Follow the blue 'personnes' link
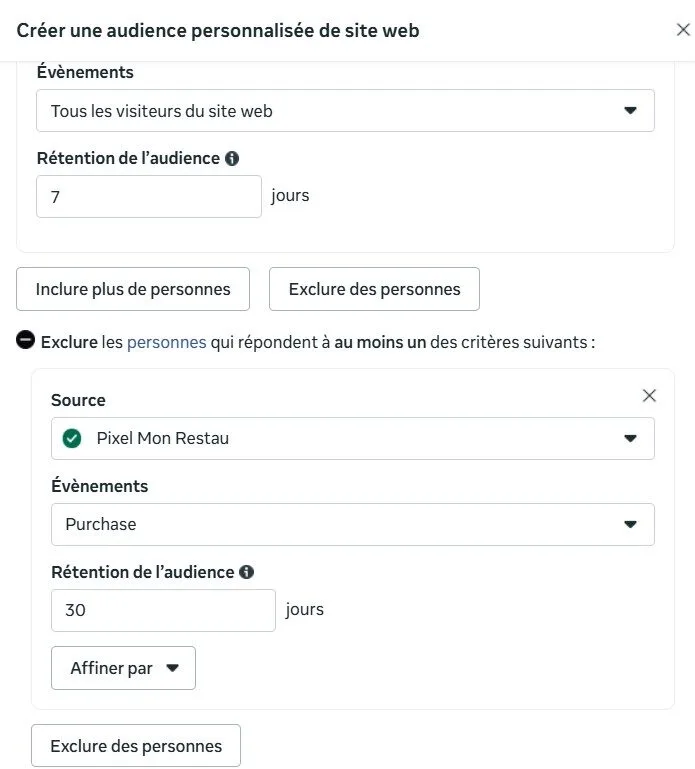This screenshot has width=695, height=769. click(166, 342)
